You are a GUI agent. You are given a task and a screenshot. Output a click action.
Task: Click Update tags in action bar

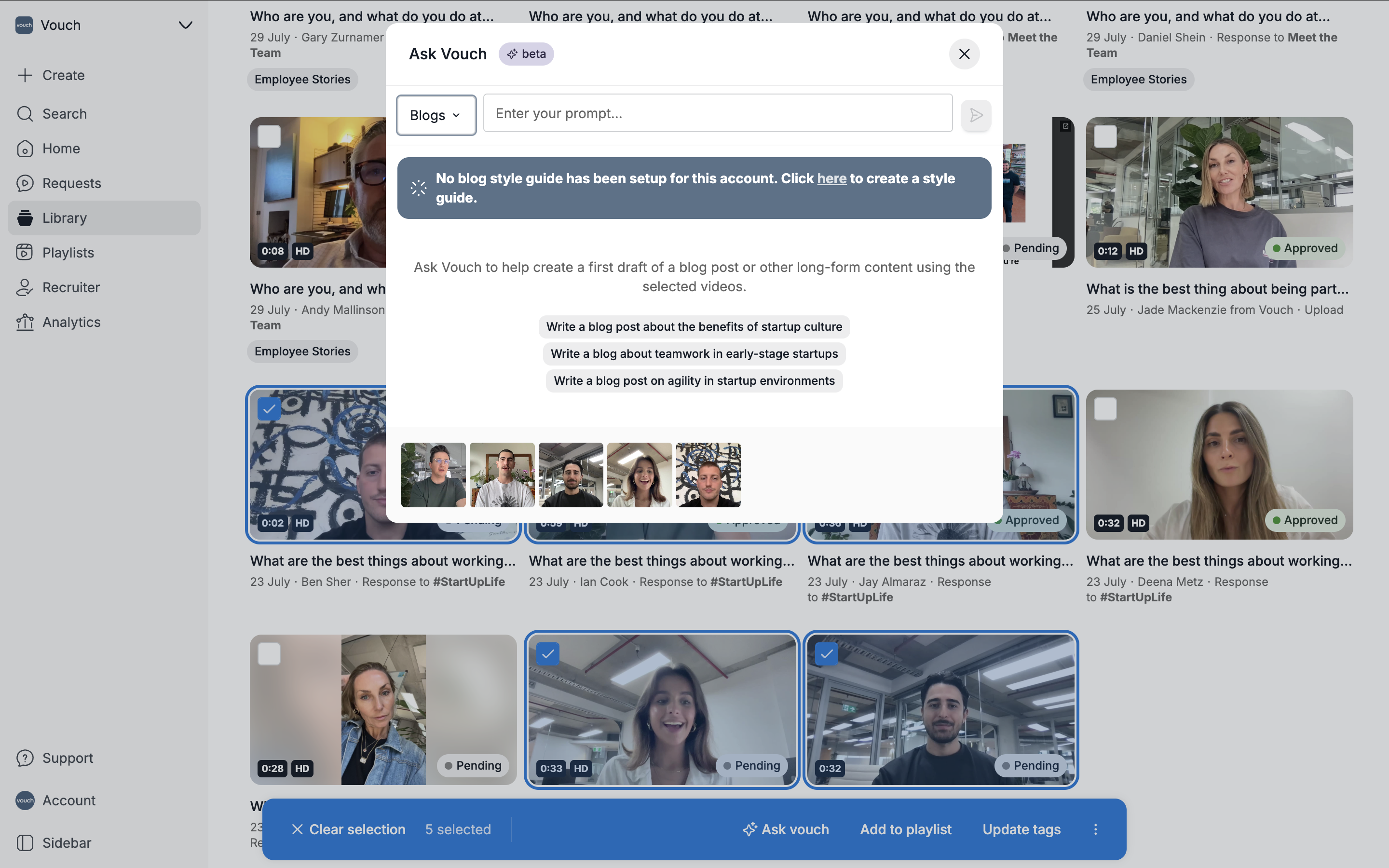pos(1021,829)
